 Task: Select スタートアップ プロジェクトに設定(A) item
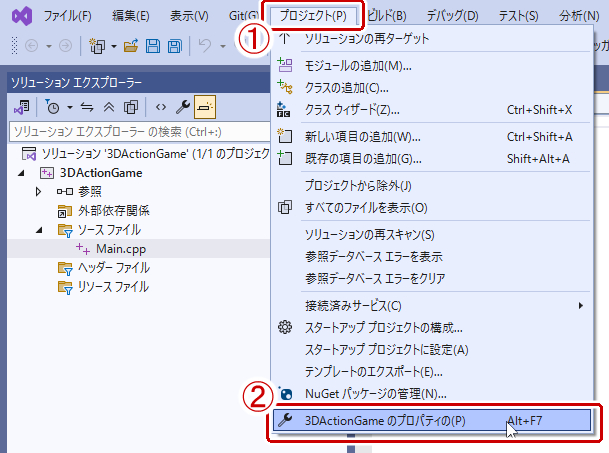[x=431, y=350]
